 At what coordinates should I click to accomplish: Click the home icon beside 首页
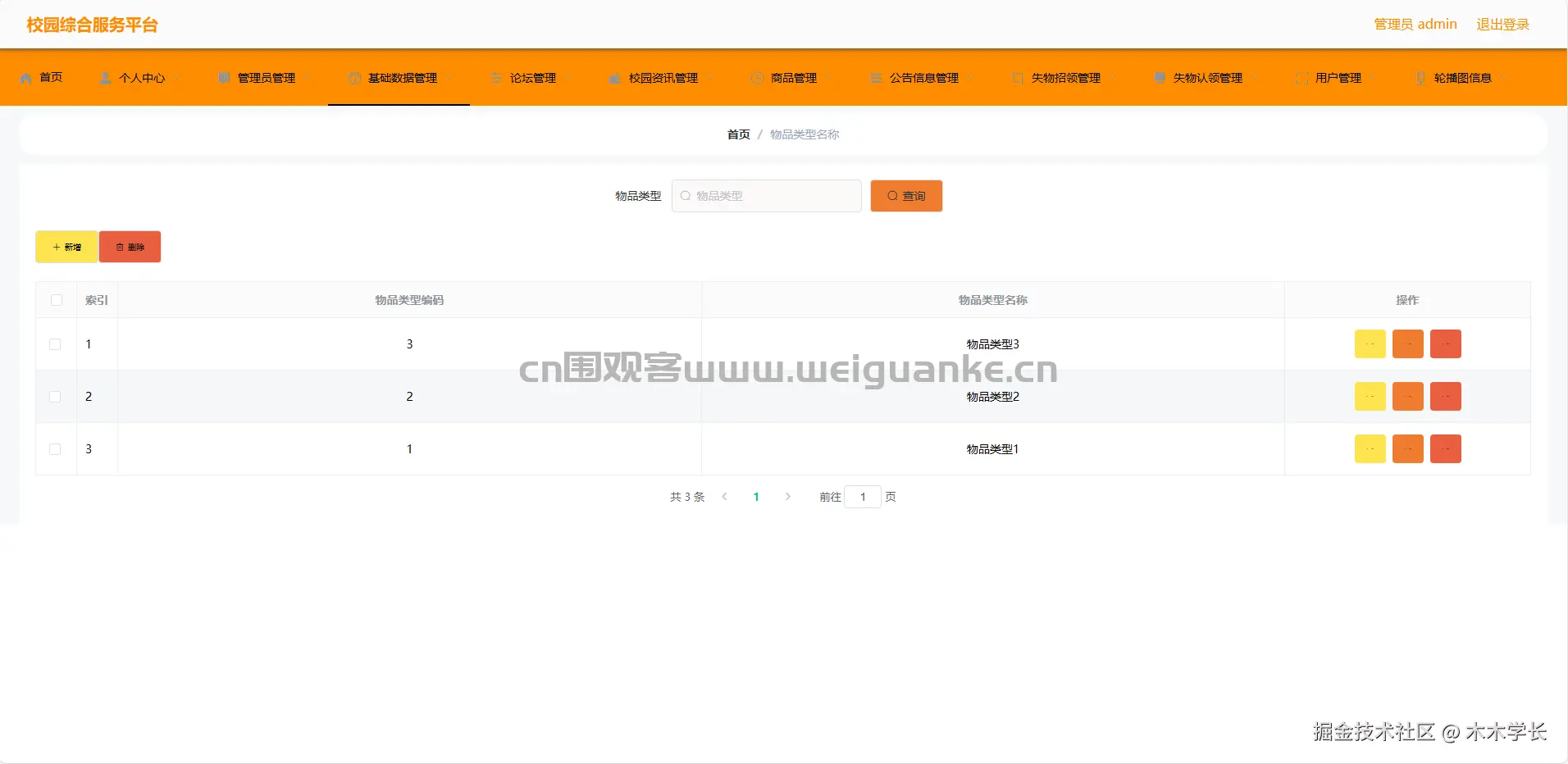click(x=25, y=78)
